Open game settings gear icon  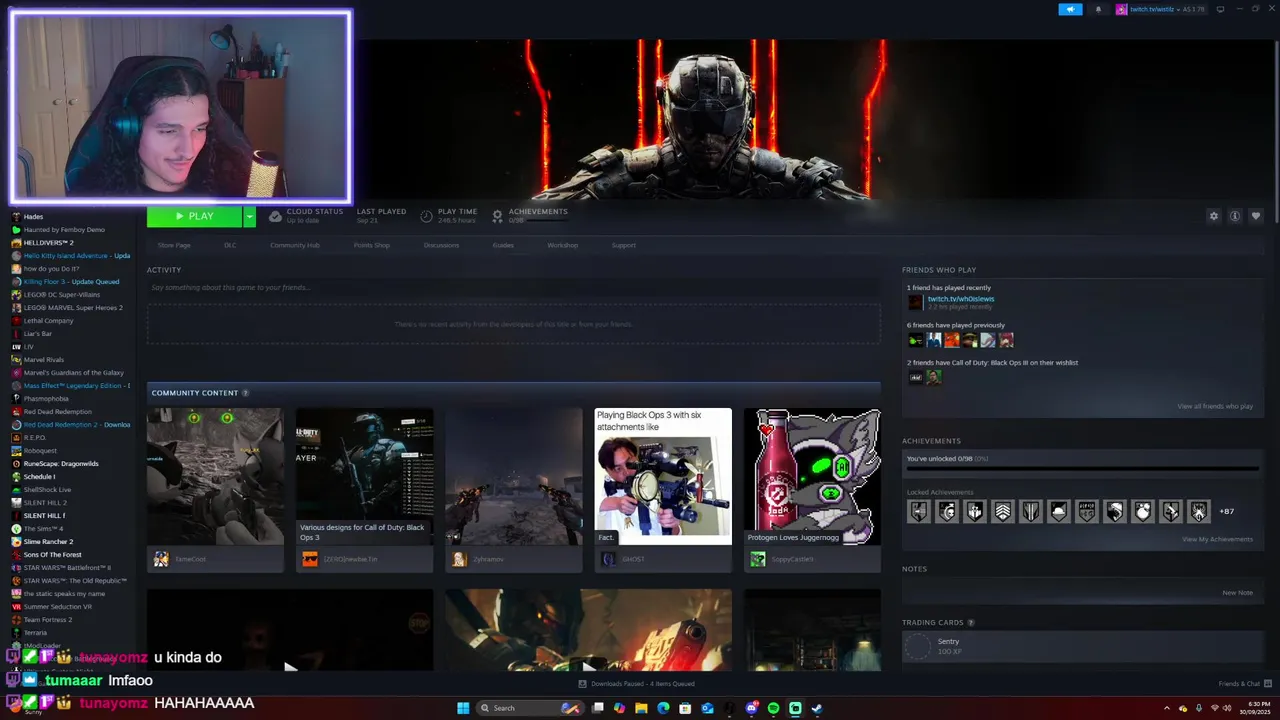coord(1214,216)
